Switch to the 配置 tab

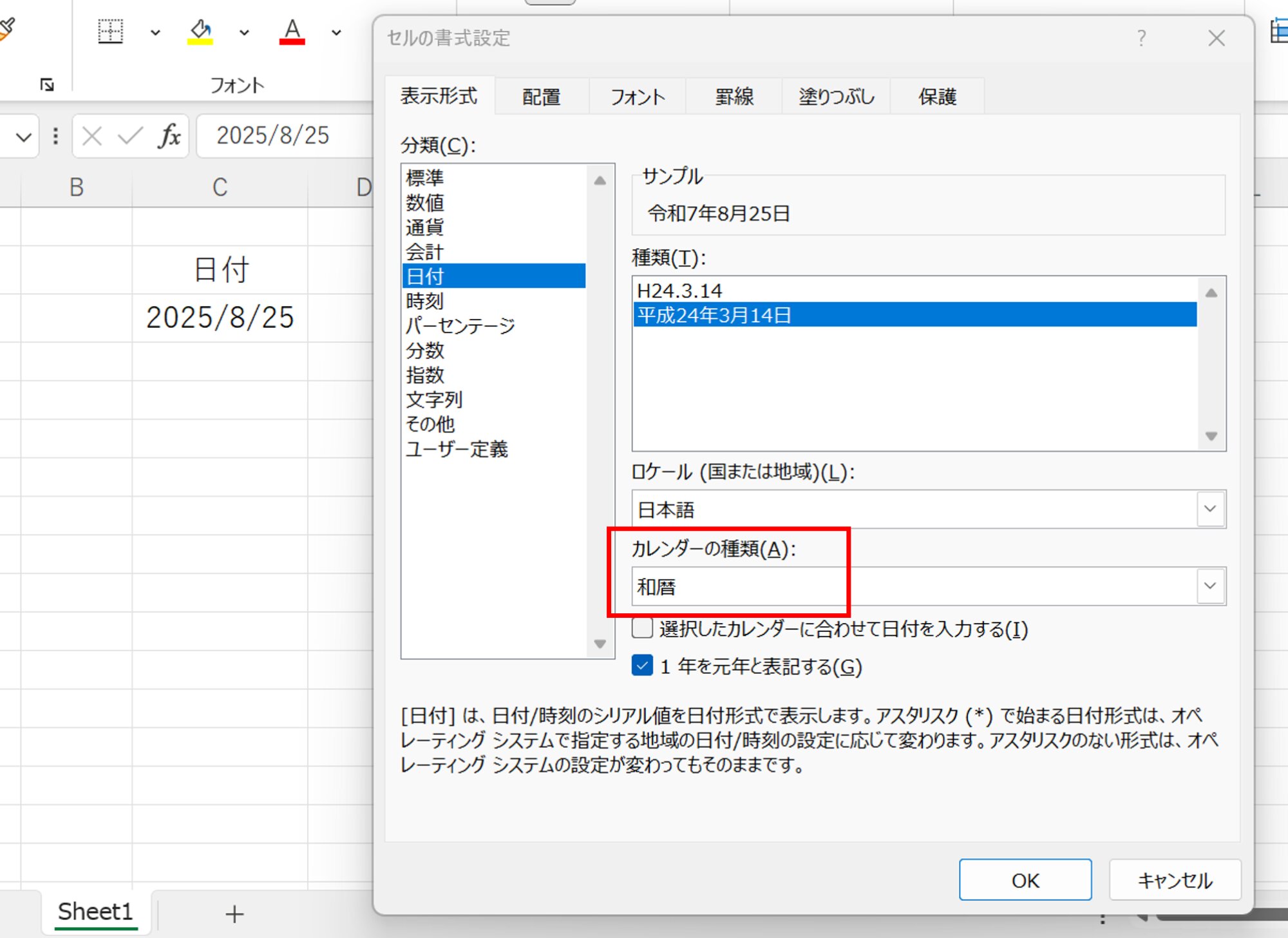540,96
